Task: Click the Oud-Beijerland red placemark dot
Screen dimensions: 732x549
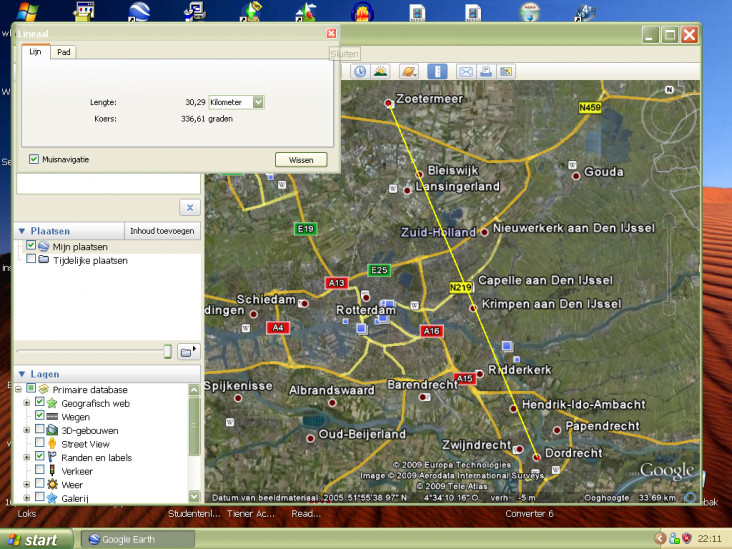Action: [x=310, y=438]
